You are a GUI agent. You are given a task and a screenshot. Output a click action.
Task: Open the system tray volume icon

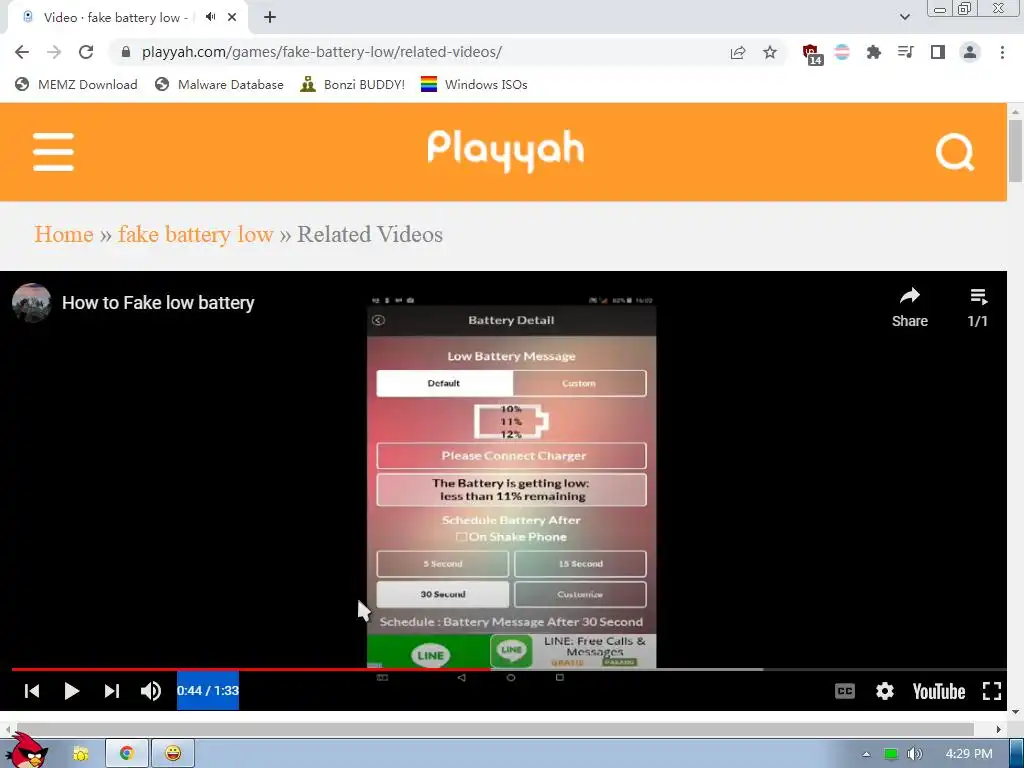click(x=915, y=754)
